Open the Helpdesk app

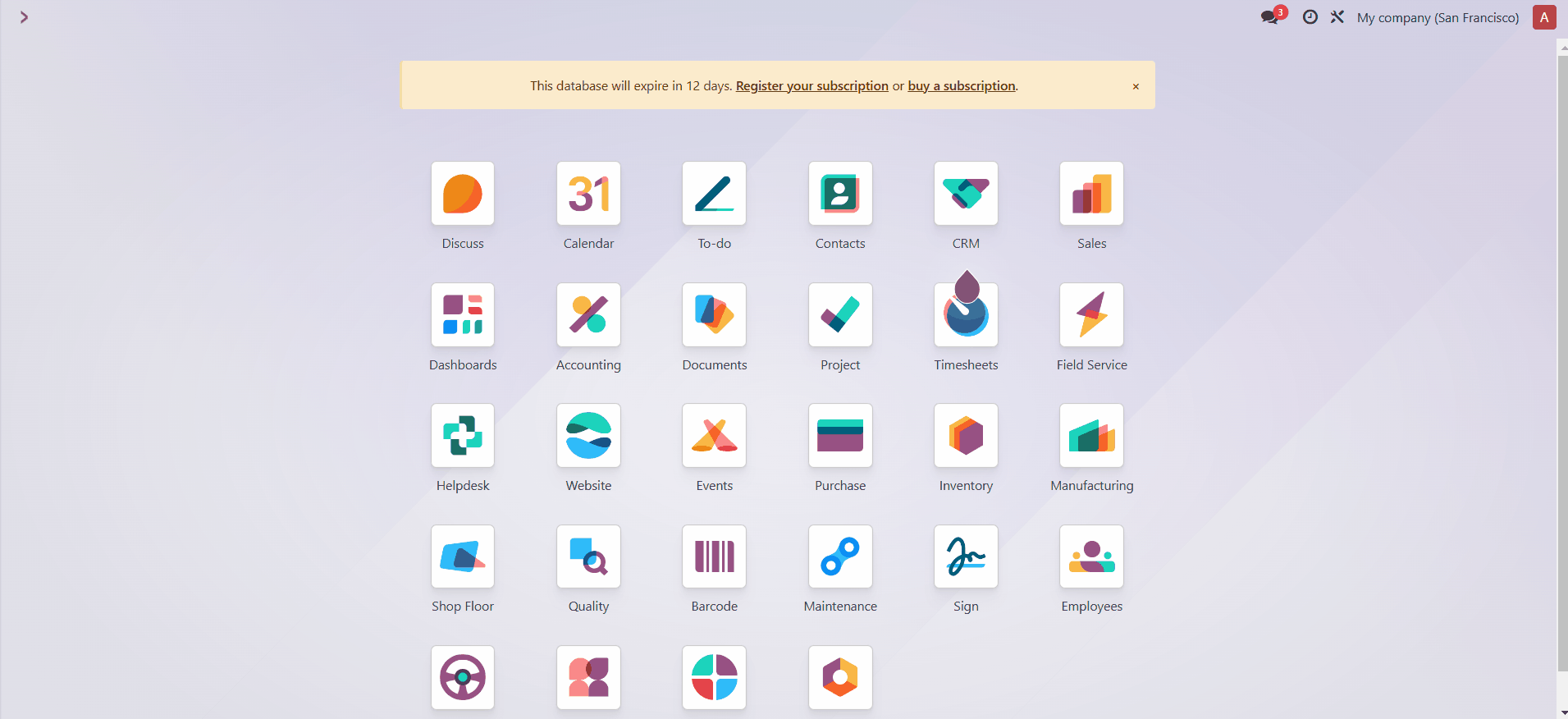[x=463, y=436]
